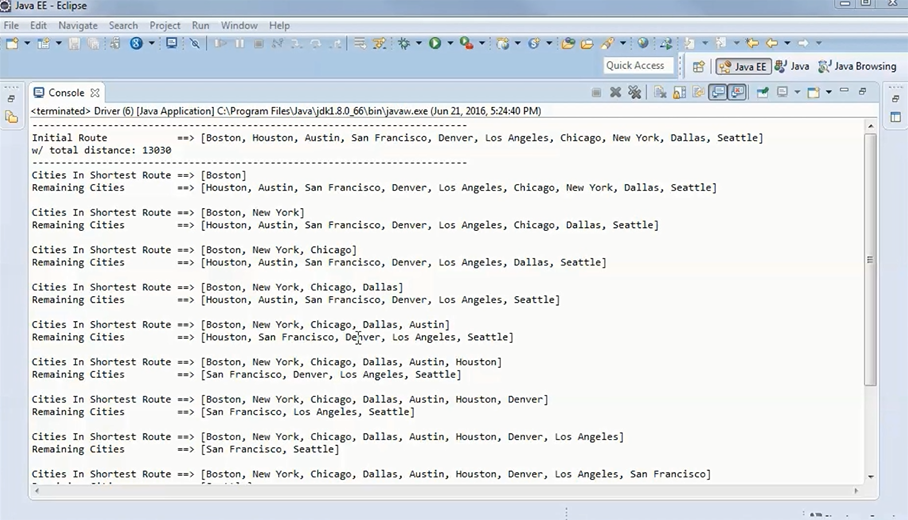Open the Help menu
The width and height of the screenshot is (908, 520).
(x=279, y=25)
